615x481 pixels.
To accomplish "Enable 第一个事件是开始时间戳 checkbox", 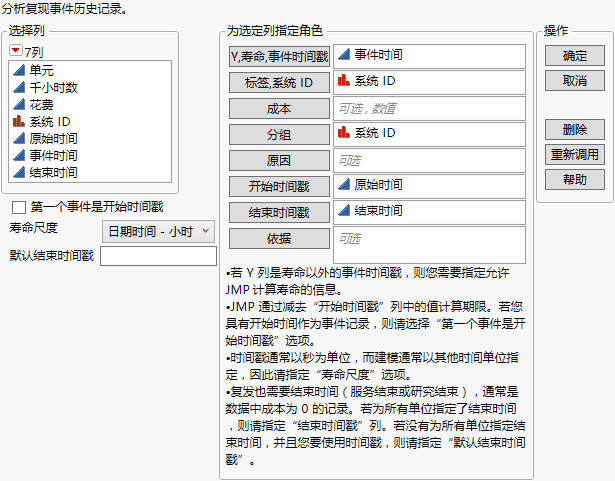I will (x=19, y=207).
